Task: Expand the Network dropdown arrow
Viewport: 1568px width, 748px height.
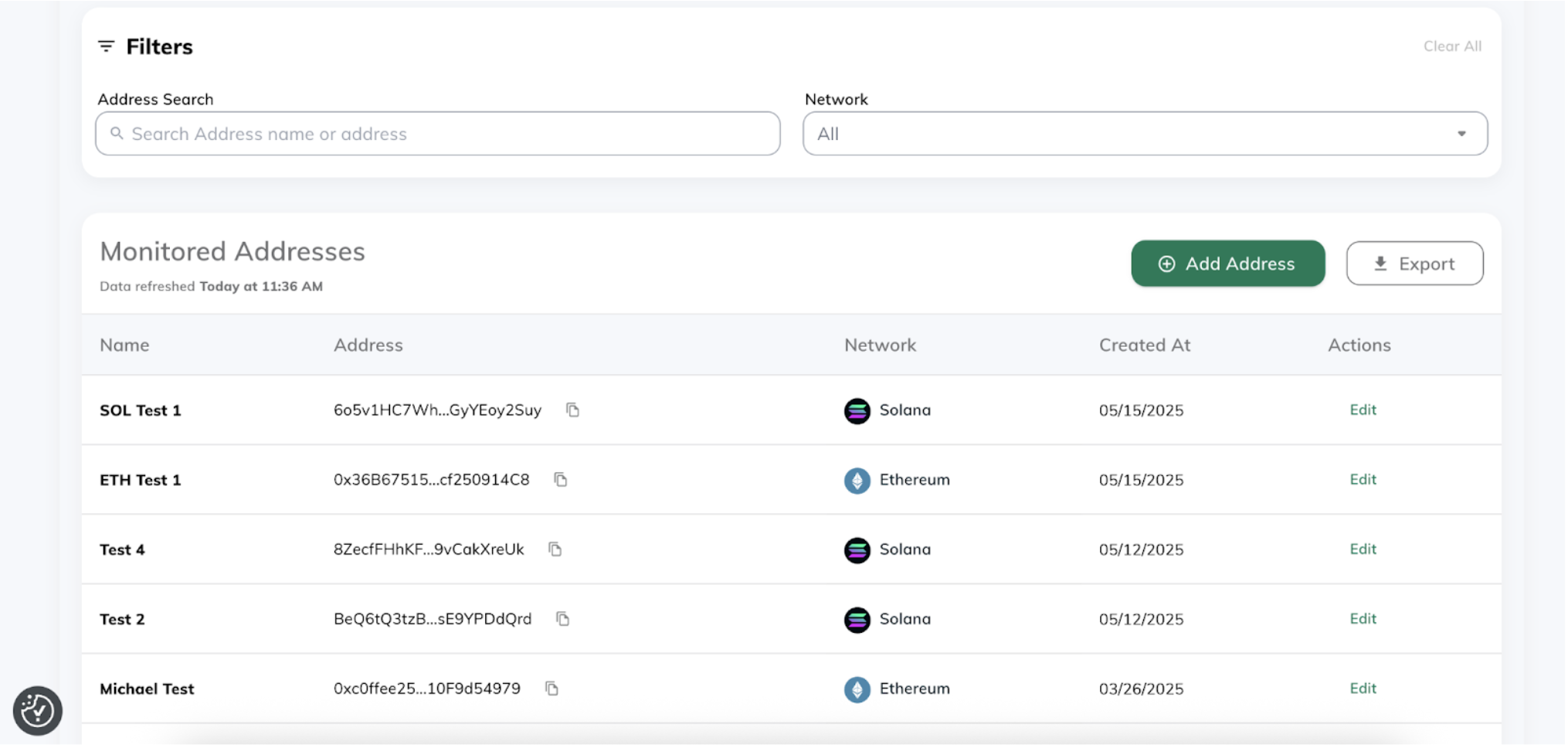Action: [1461, 134]
